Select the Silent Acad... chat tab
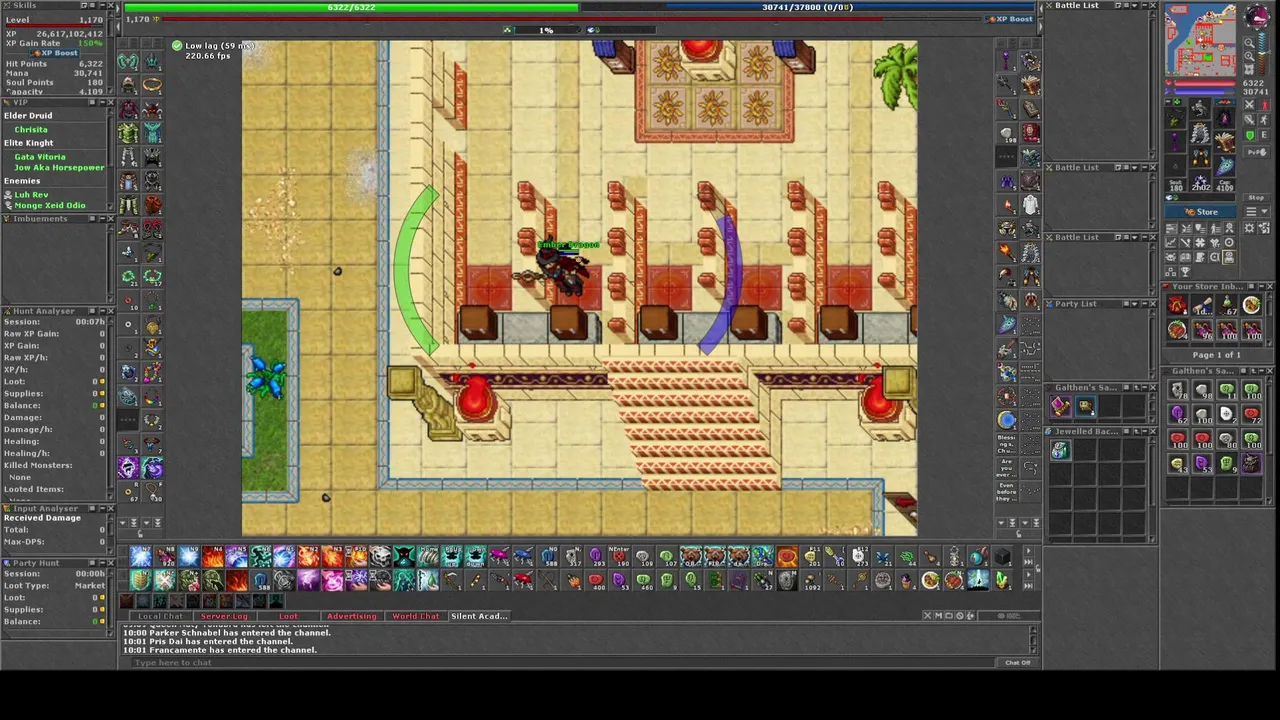The height and width of the screenshot is (720, 1280). point(479,616)
